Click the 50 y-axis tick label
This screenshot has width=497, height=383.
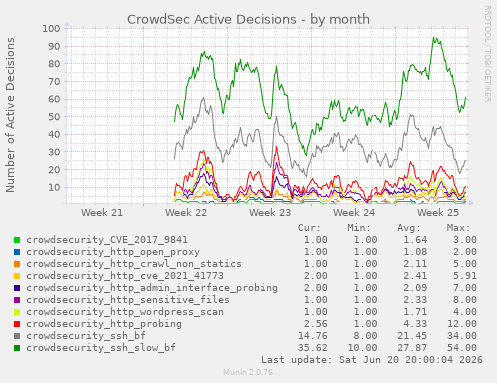tap(54, 117)
